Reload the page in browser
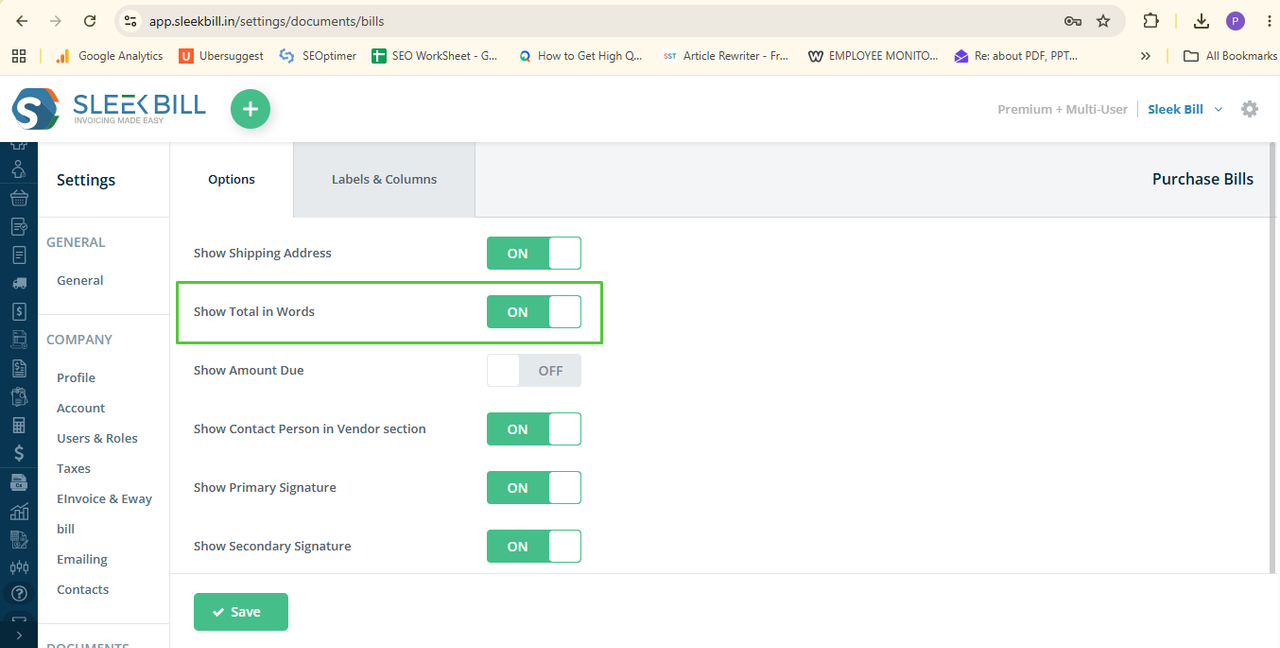Screen dimensions: 1280x648 point(90,20)
